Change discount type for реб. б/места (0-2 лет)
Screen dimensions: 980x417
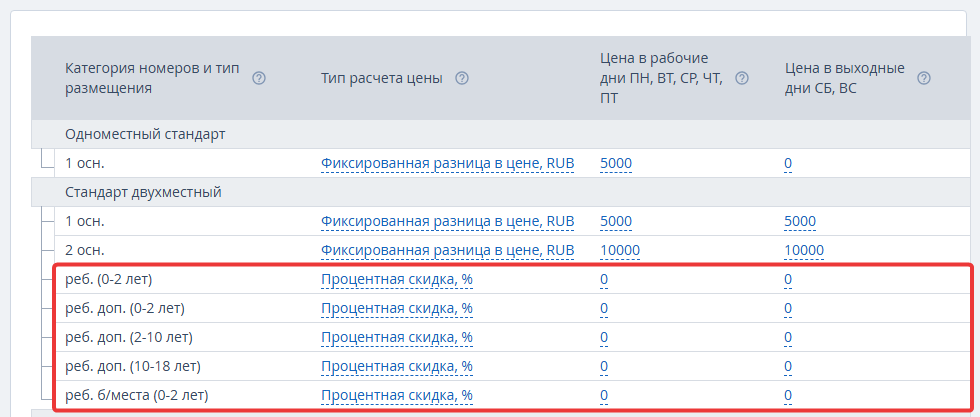(x=397, y=395)
